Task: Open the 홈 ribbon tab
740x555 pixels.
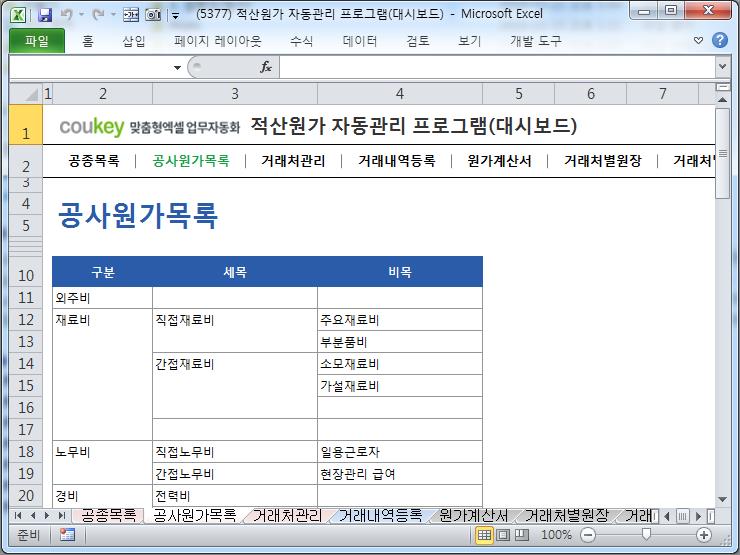Action: (88, 41)
